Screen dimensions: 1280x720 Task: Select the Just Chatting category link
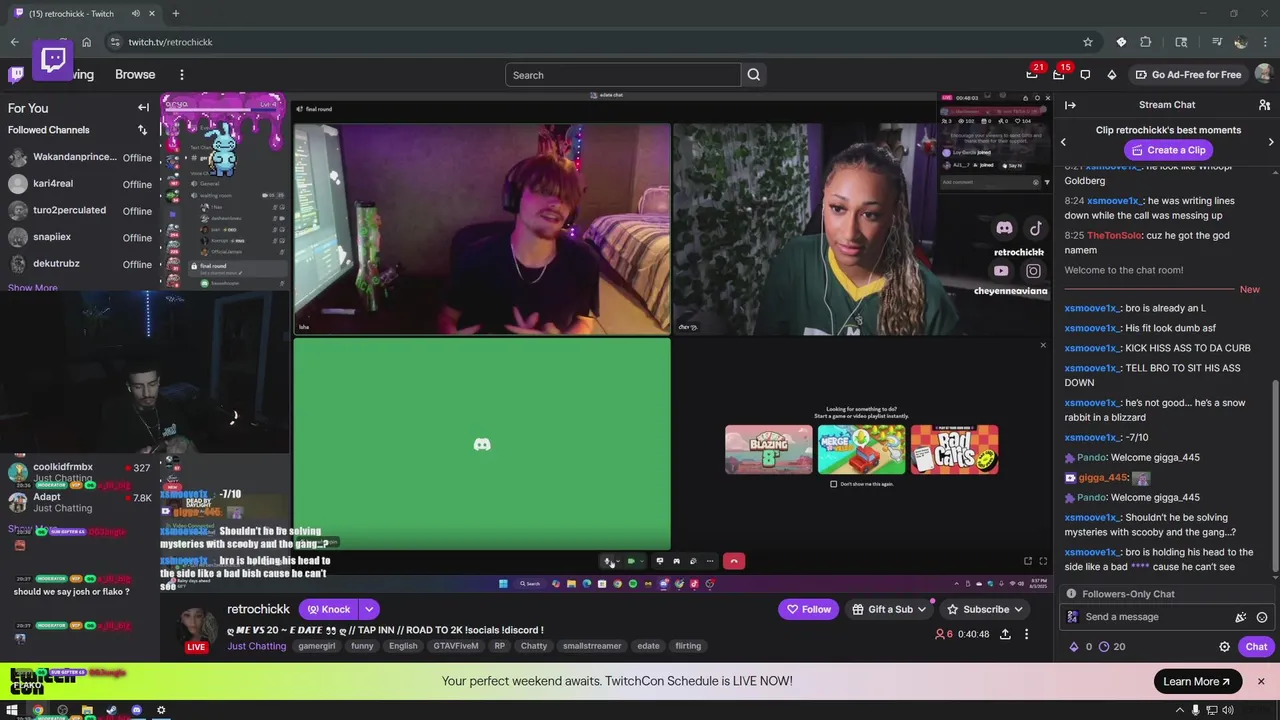tap(256, 646)
